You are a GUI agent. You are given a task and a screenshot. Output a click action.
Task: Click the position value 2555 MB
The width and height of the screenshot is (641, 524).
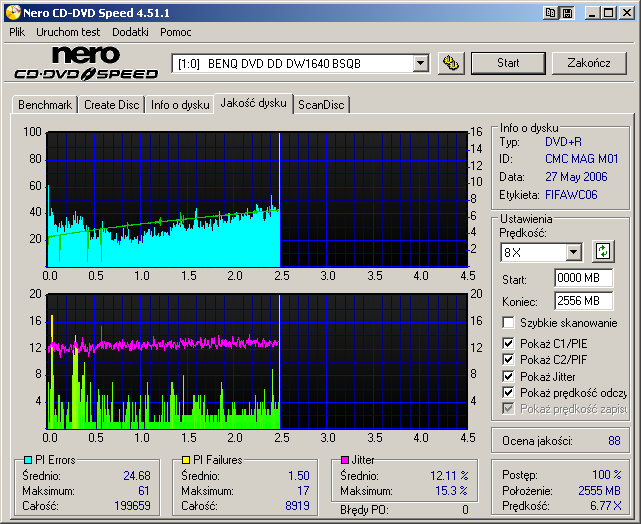point(599,490)
